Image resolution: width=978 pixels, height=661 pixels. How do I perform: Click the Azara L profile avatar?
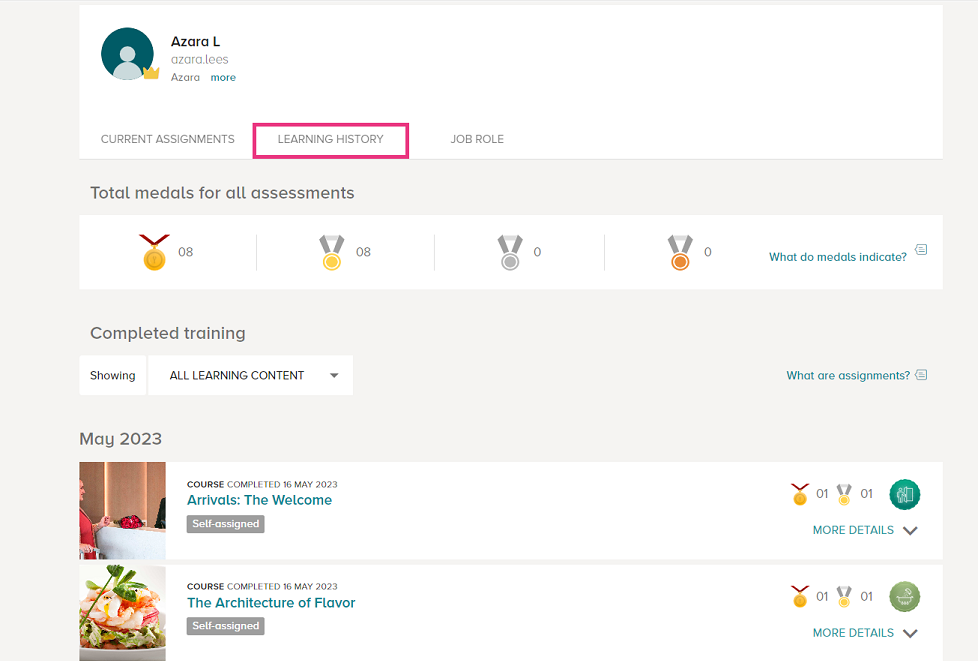pyautogui.click(x=127, y=54)
